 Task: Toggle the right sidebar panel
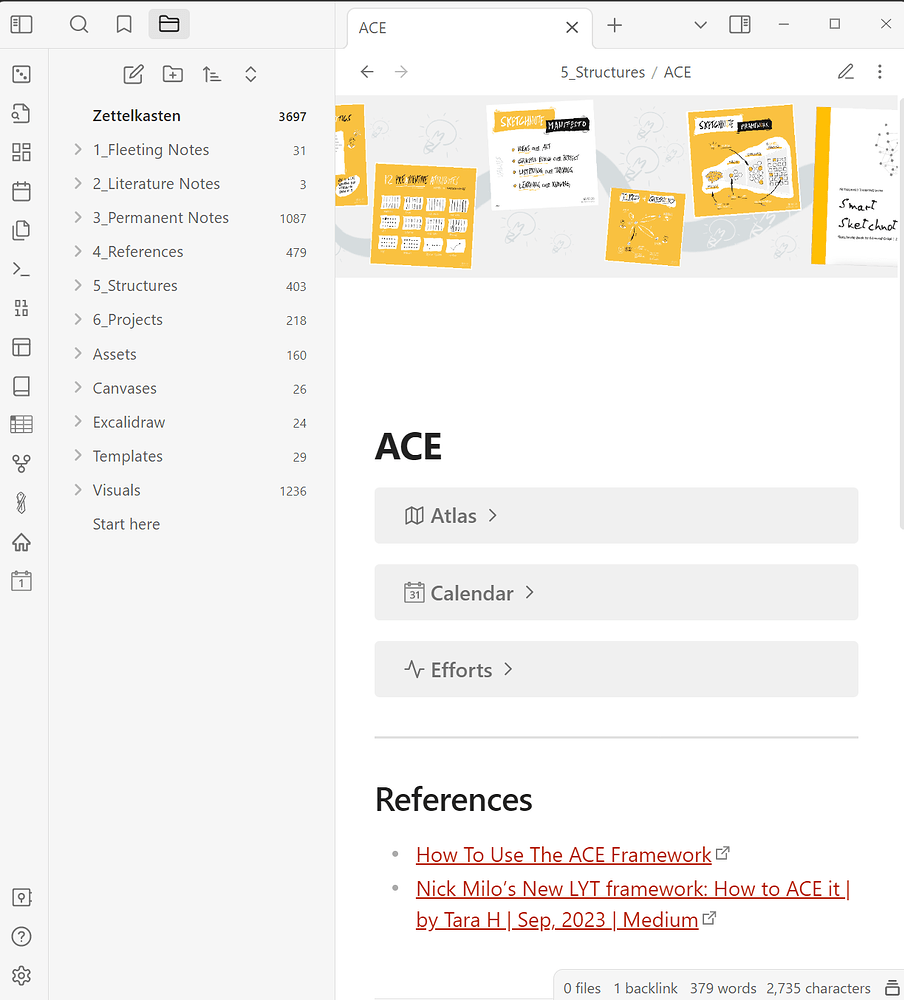[739, 25]
